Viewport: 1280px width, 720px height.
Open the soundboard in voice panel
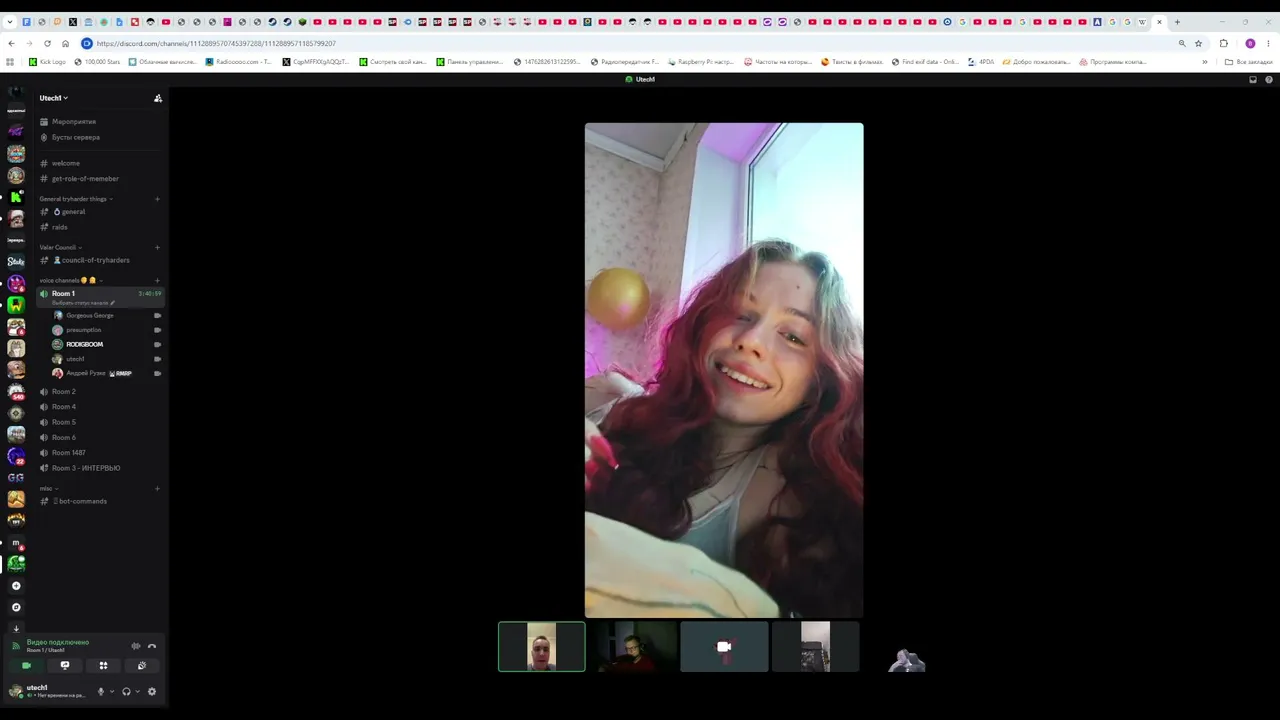[142, 665]
